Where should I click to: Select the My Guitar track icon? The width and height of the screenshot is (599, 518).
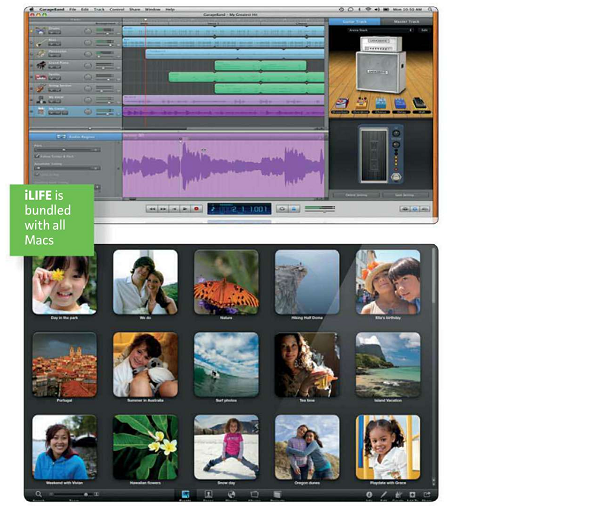coord(40,111)
